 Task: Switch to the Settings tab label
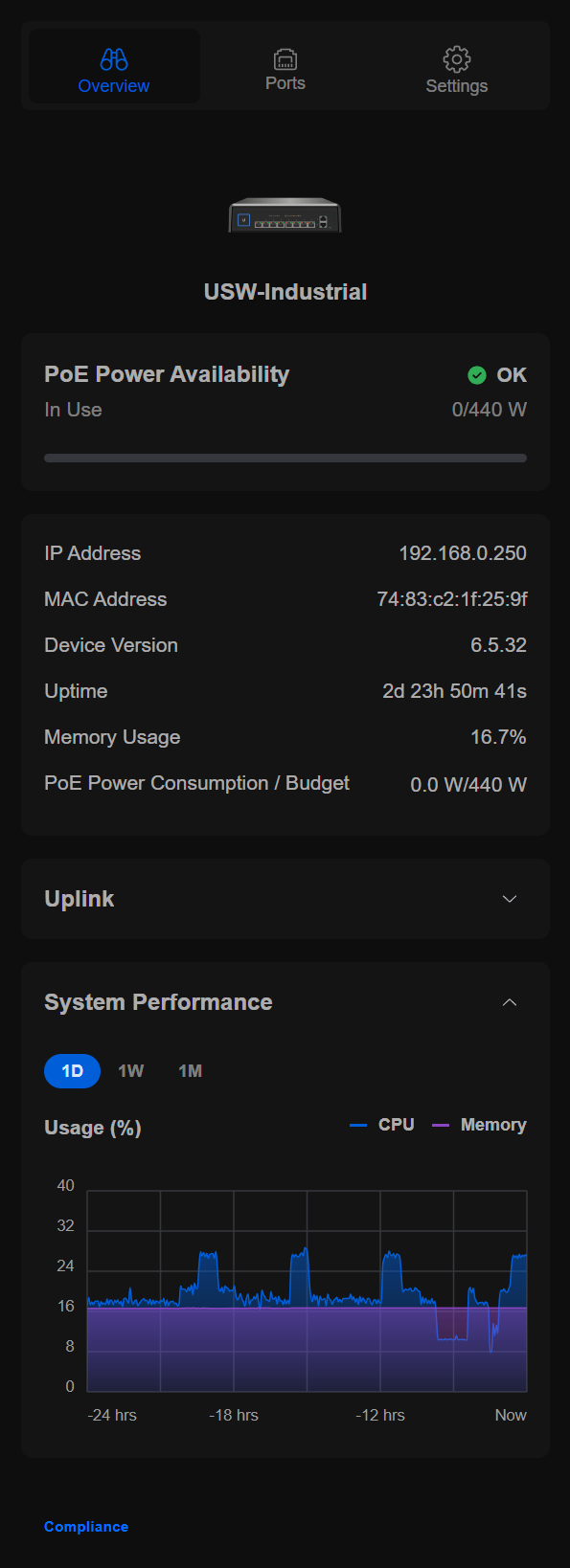coord(457,86)
